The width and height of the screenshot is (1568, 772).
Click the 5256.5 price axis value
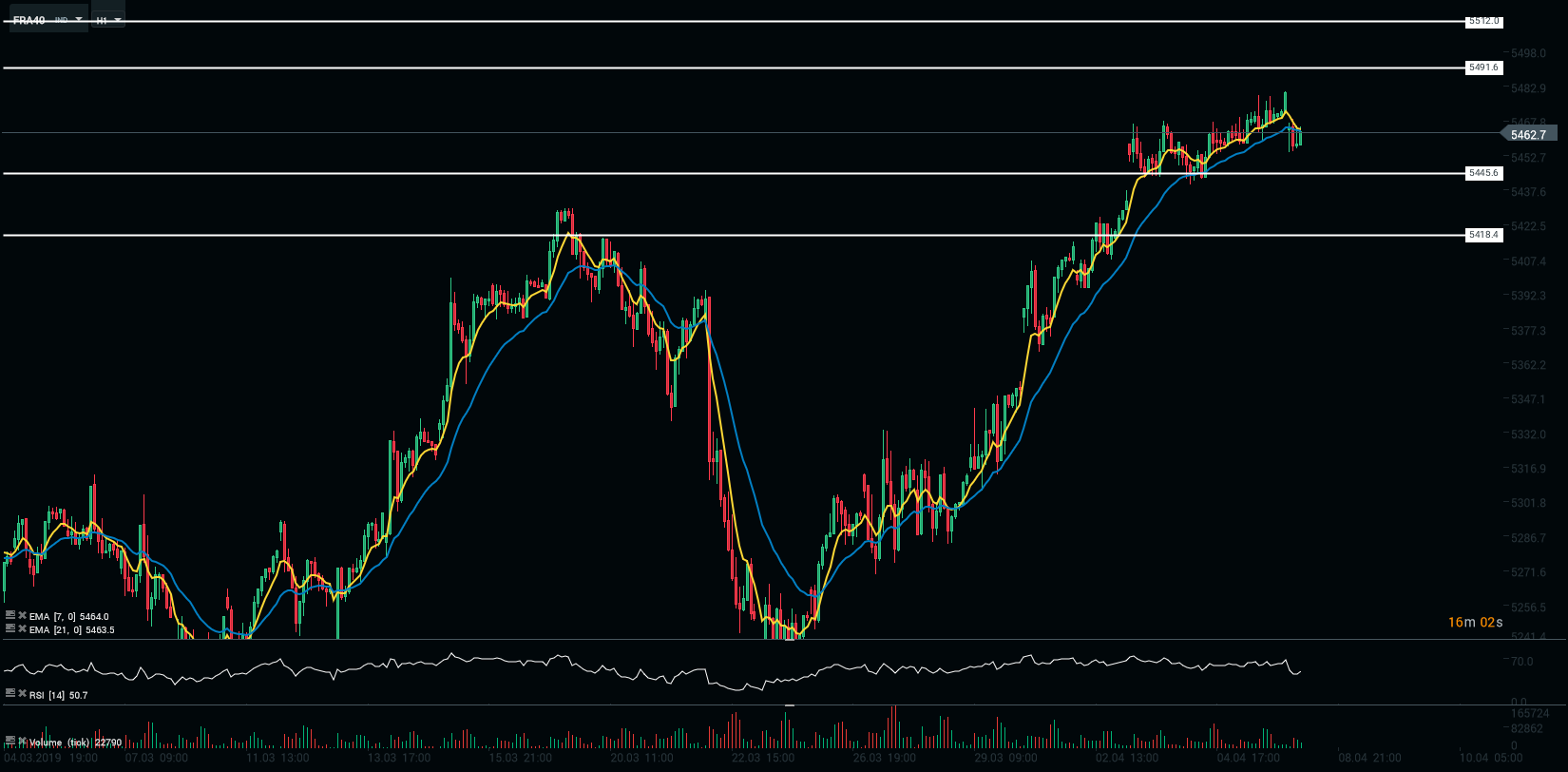pyautogui.click(x=1528, y=608)
